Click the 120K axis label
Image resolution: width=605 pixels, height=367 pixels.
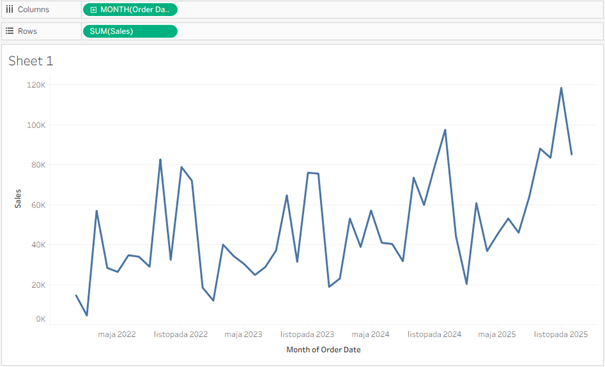[36, 85]
